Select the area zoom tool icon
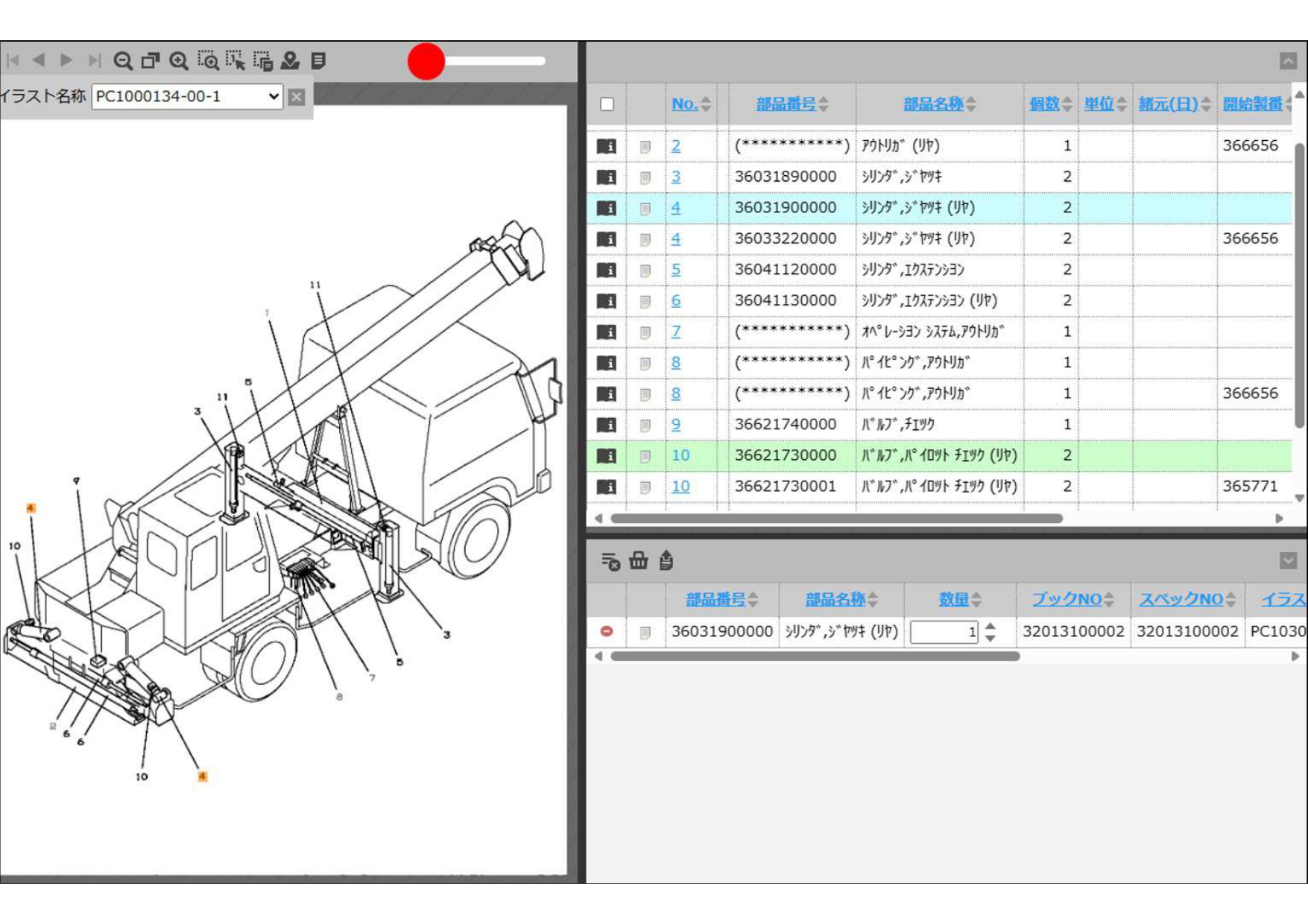 (x=208, y=61)
